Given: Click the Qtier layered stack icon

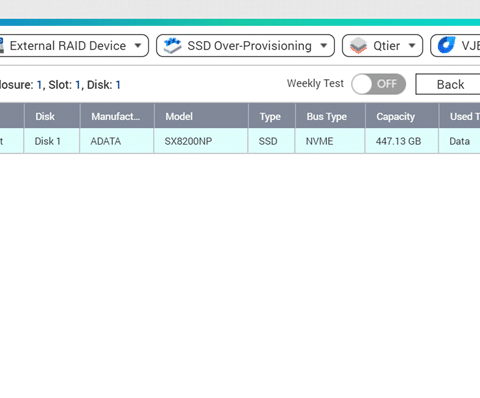Looking at the screenshot, I should 358,46.
